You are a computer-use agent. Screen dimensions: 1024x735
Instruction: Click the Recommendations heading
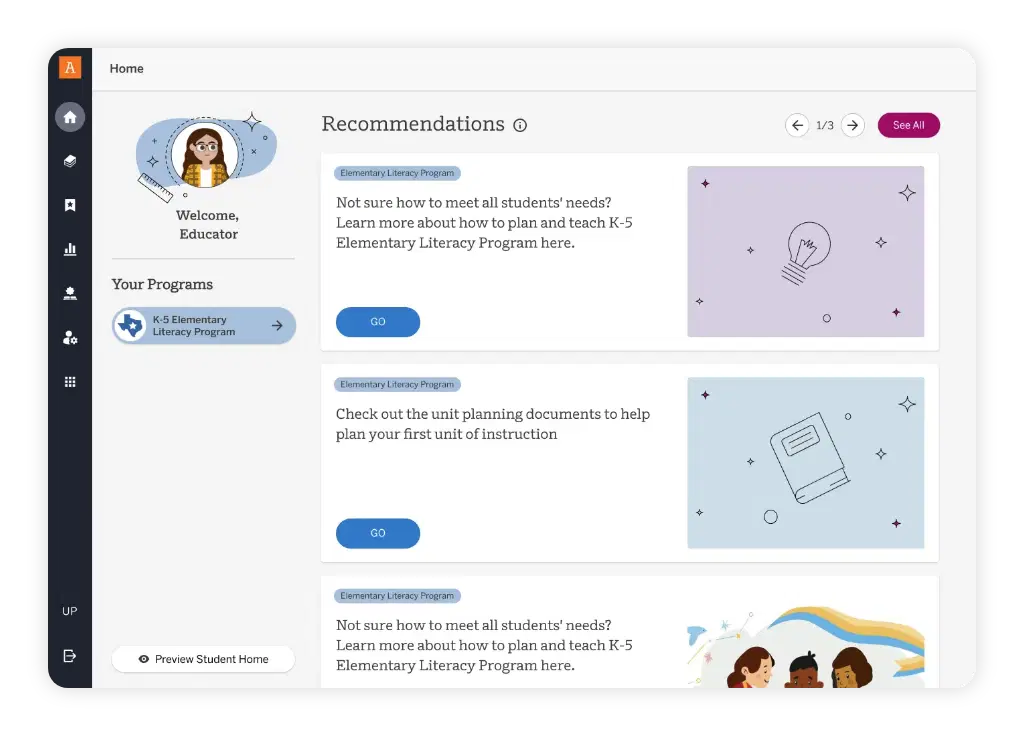click(413, 123)
